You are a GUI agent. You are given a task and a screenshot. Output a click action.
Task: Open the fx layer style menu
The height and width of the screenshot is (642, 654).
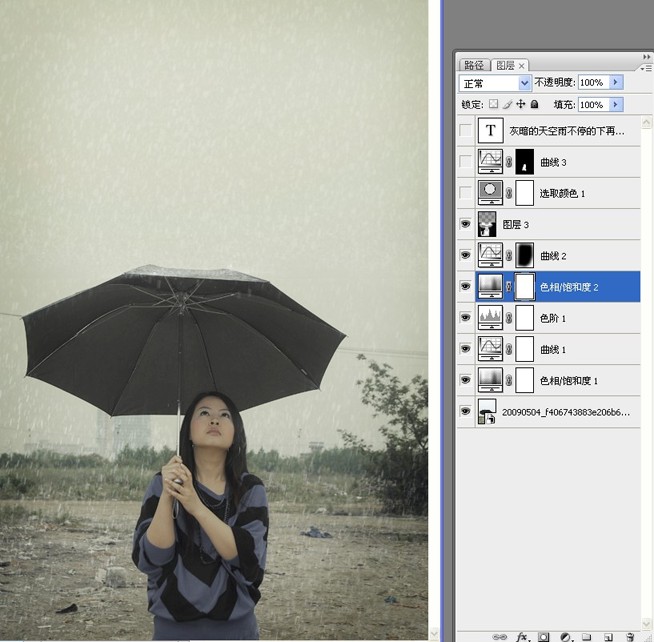pyautogui.click(x=521, y=637)
